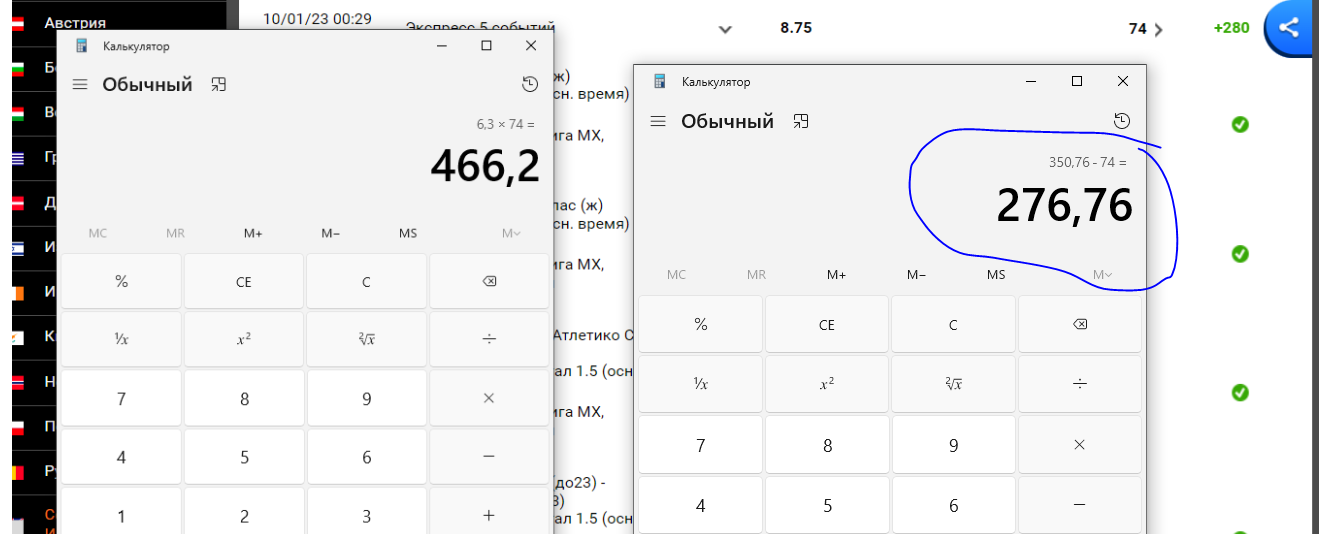
Task: Click the blue share button
Action: pyautogui.click(x=1289, y=28)
